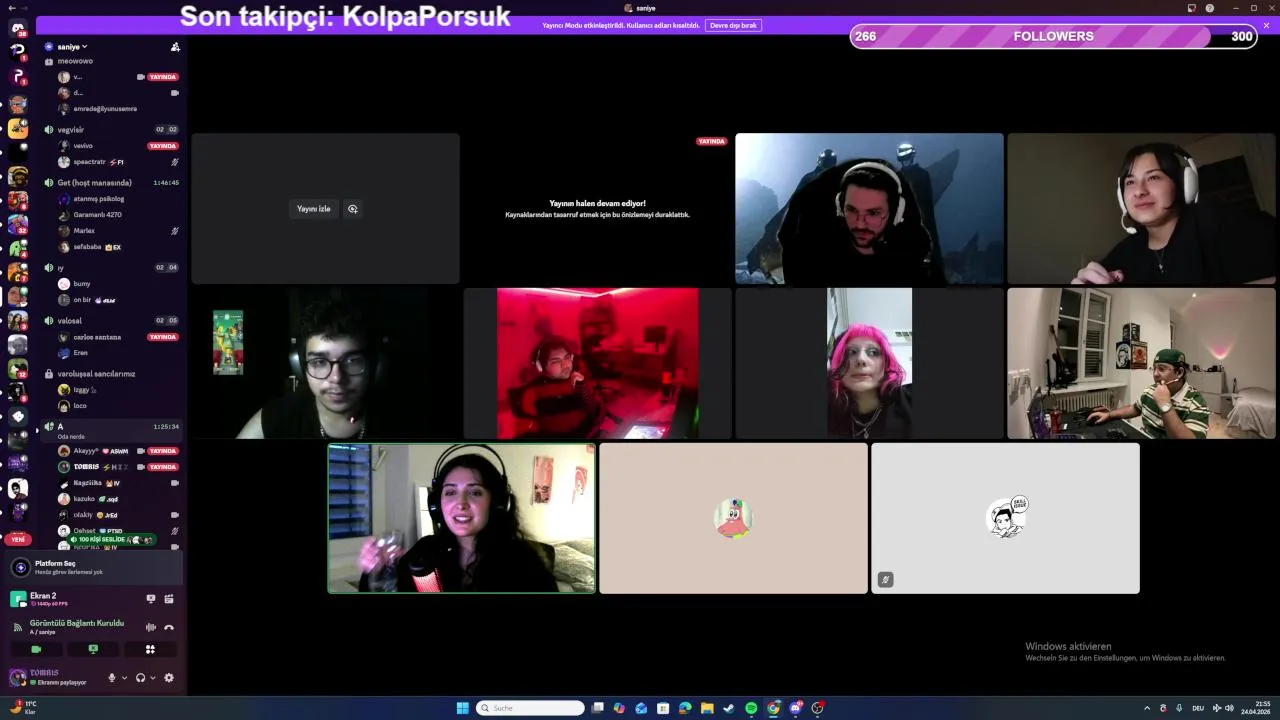Open File Explorer from the taskbar
This screenshot has height=720, width=1280.
[x=707, y=708]
